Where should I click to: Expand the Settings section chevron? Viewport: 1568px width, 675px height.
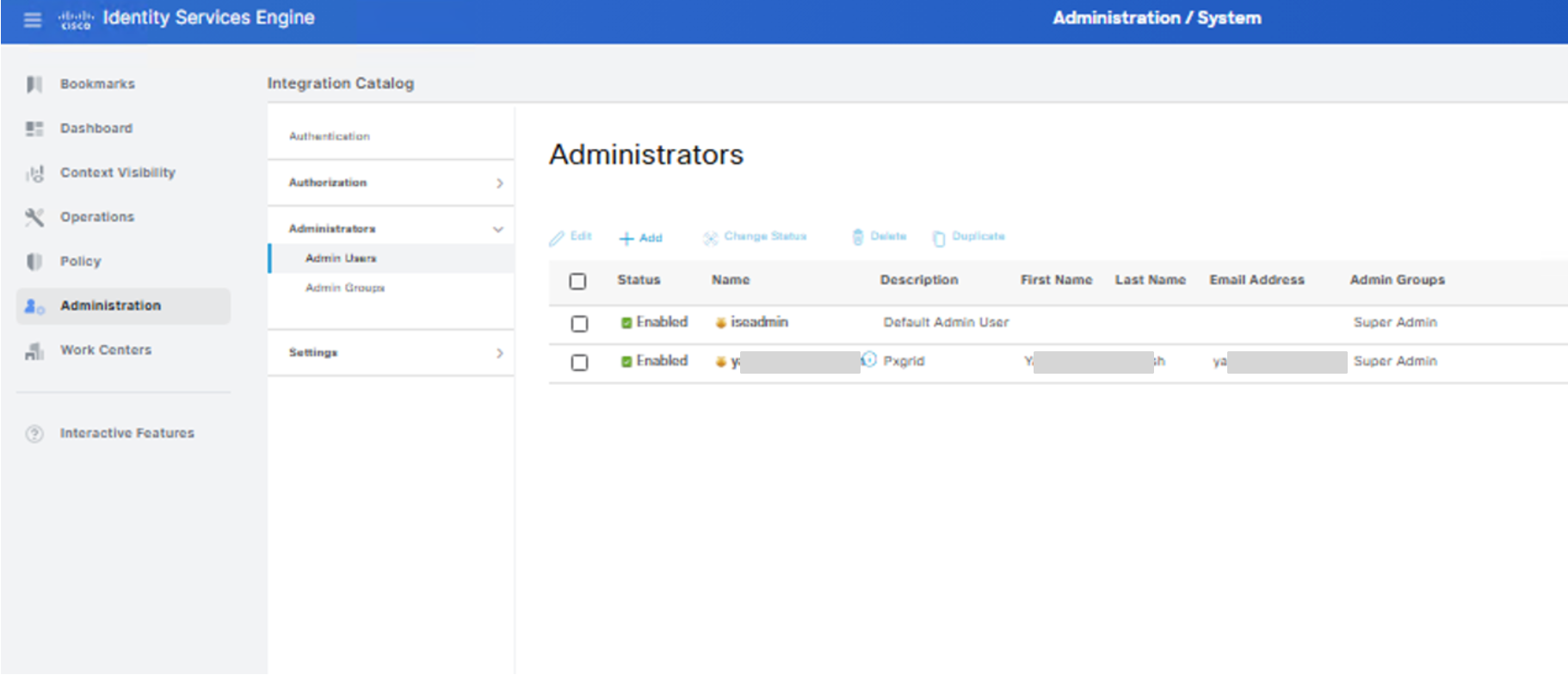click(499, 353)
